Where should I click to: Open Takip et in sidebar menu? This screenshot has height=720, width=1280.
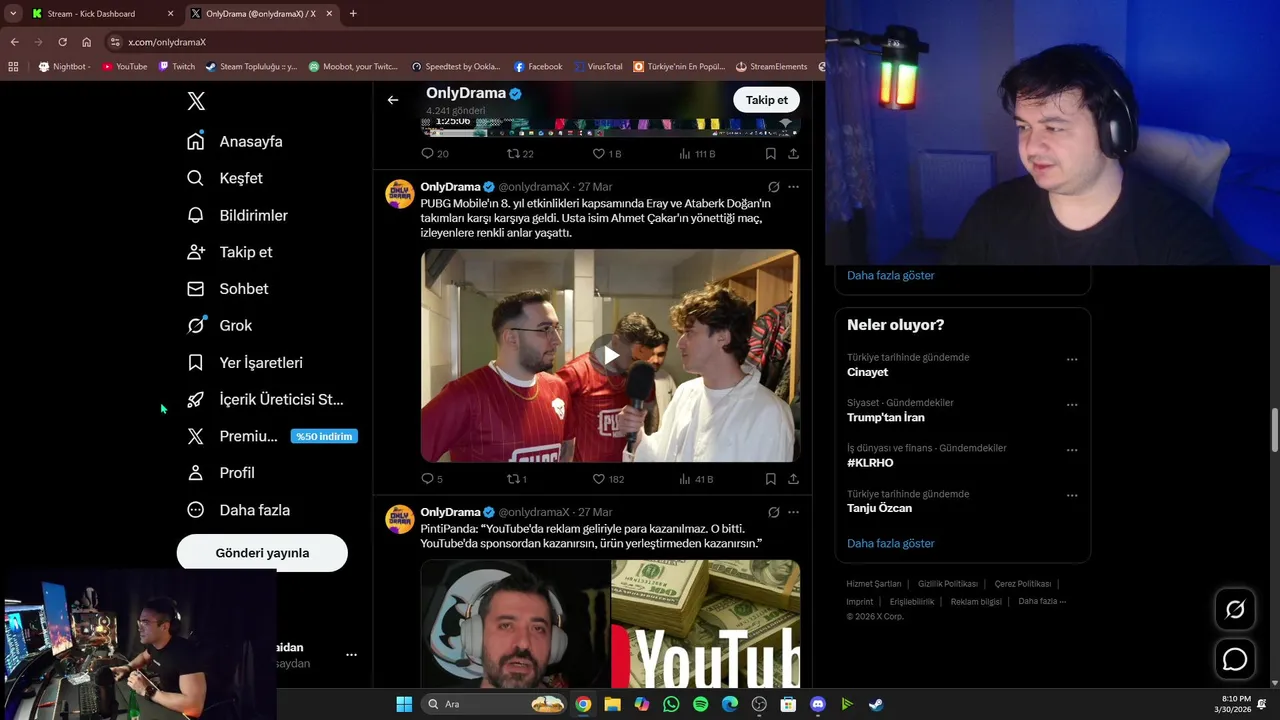coord(230,252)
